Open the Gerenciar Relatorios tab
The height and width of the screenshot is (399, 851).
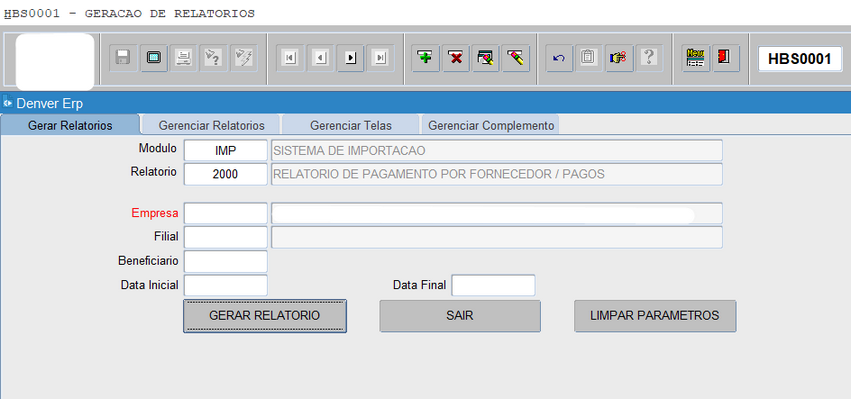pos(212,125)
